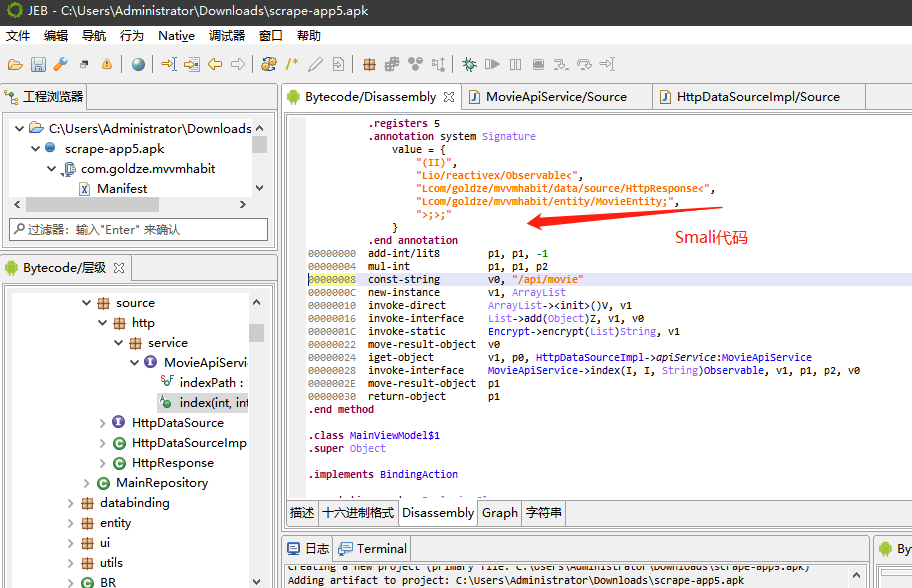
Task: Click the yellow arrow-to-bracket jump icon
Action: tap(169, 64)
